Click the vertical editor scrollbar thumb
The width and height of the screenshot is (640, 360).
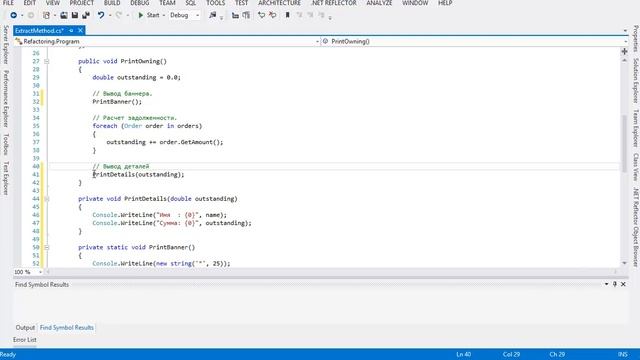click(624, 143)
